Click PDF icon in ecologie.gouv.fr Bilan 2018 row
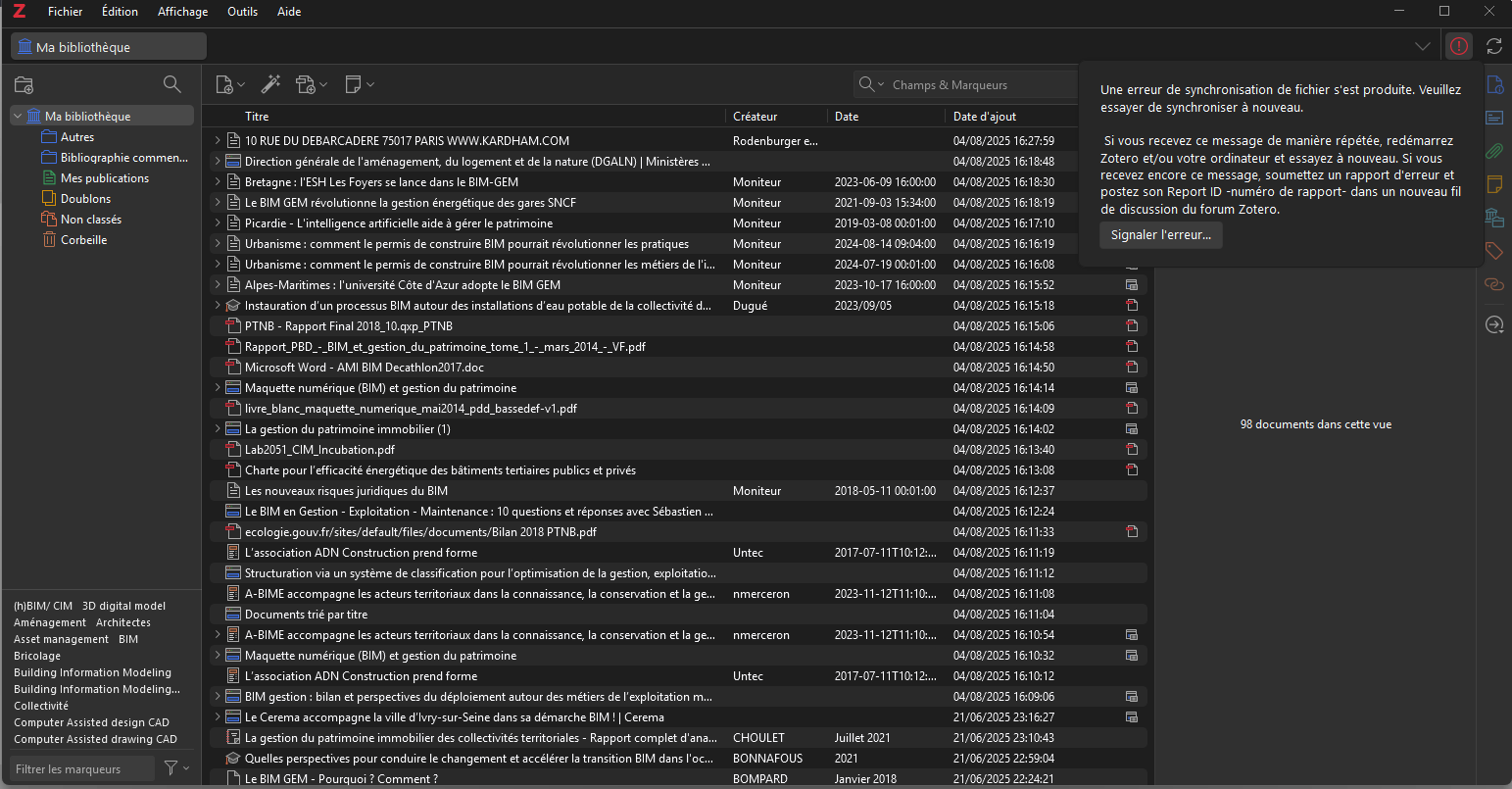Screen dimensions: 1512x789 pyautogui.click(x=1132, y=531)
